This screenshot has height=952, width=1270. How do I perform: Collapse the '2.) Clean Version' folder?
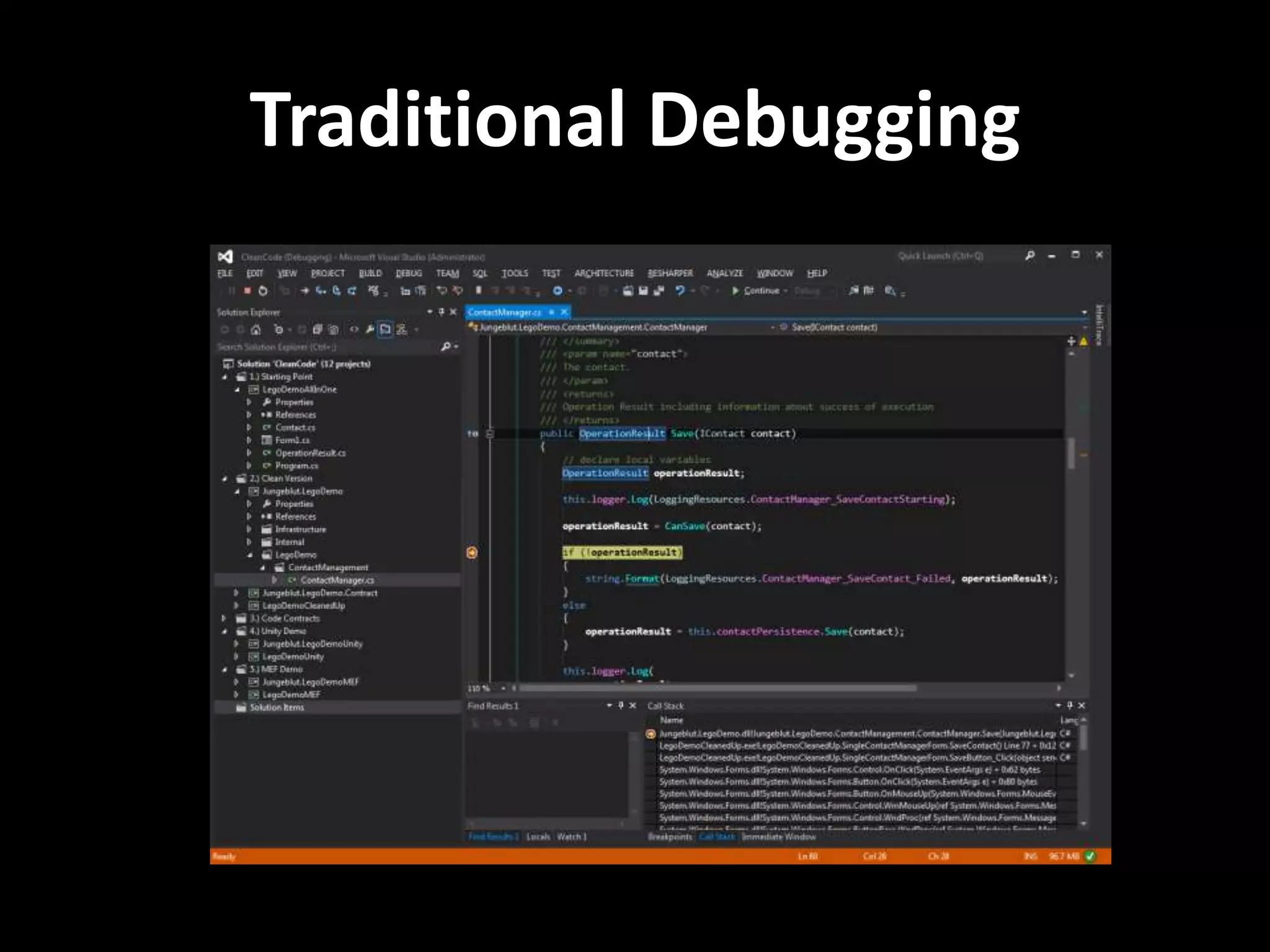pyautogui.click(x=224, y=478)
